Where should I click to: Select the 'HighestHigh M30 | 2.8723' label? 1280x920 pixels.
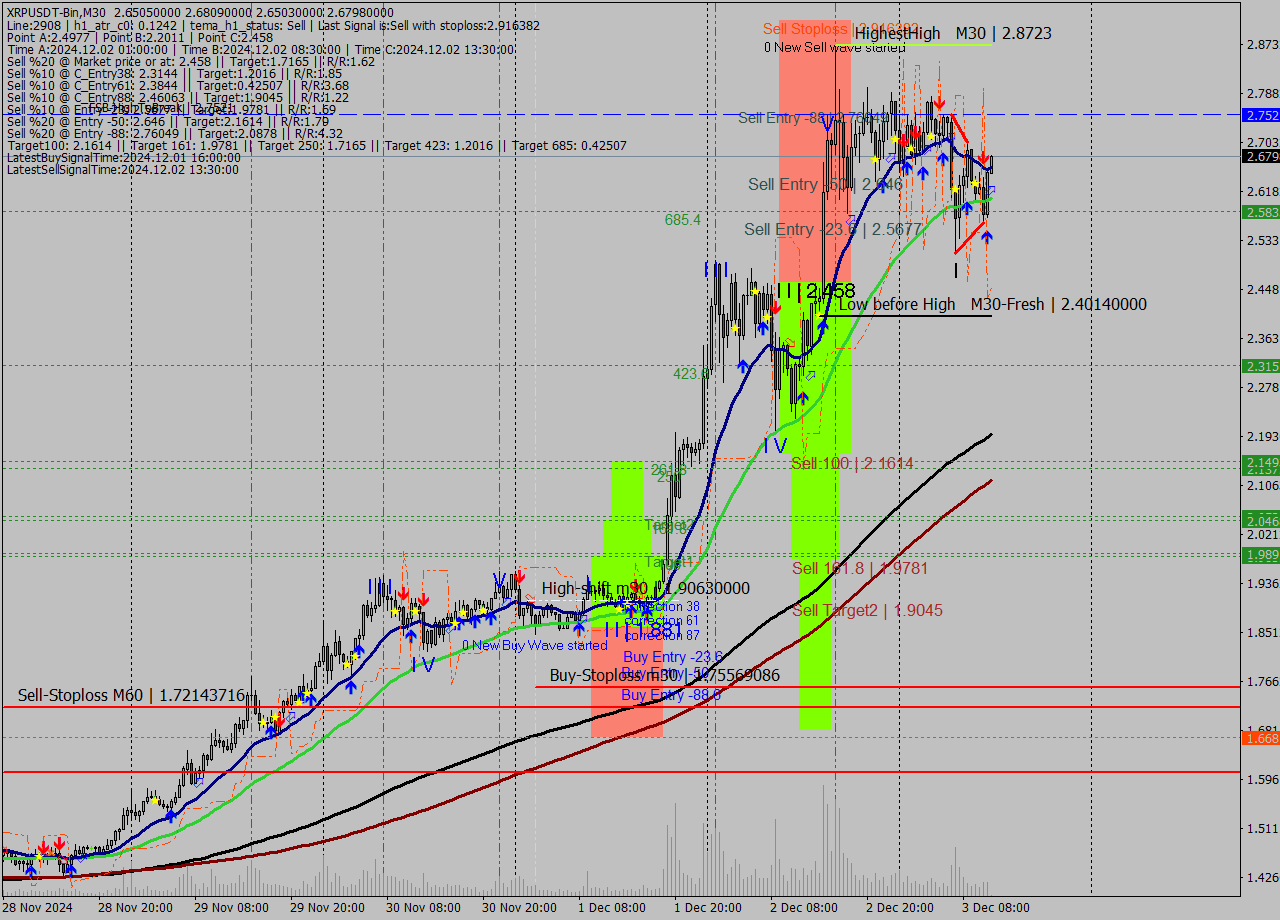953,33
